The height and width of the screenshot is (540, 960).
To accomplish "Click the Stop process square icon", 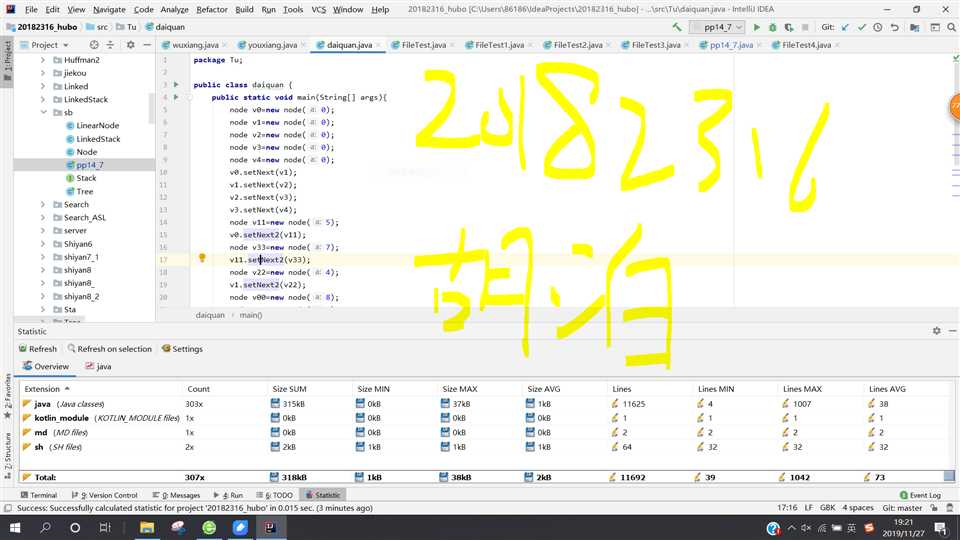I will (805, 27).
